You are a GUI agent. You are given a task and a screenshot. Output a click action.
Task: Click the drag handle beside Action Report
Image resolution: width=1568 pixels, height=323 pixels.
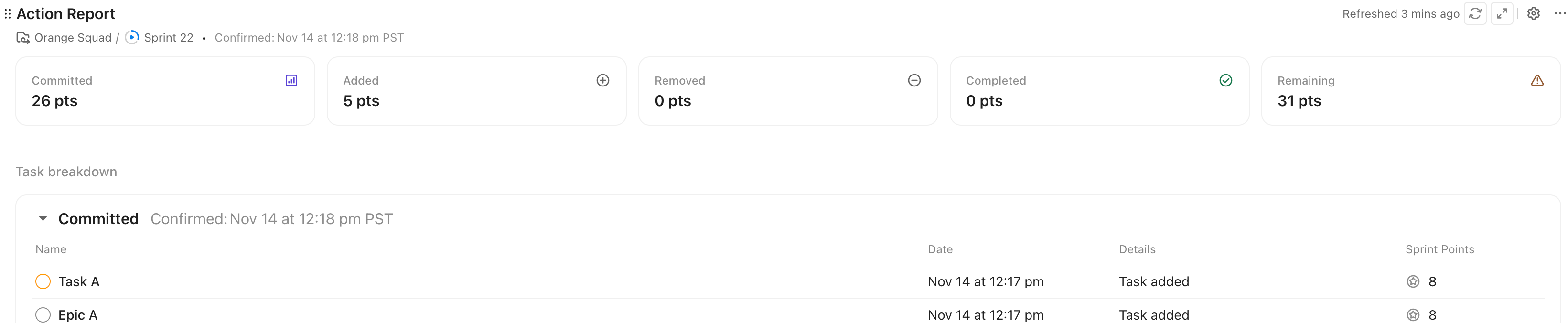[7, 13]
